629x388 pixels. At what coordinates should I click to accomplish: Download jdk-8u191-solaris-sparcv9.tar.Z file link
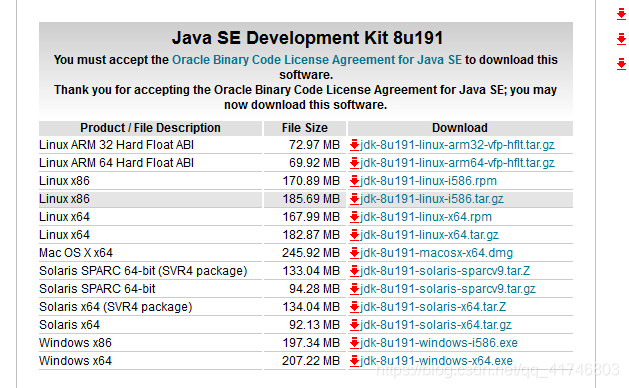click(x=445, y=271)
